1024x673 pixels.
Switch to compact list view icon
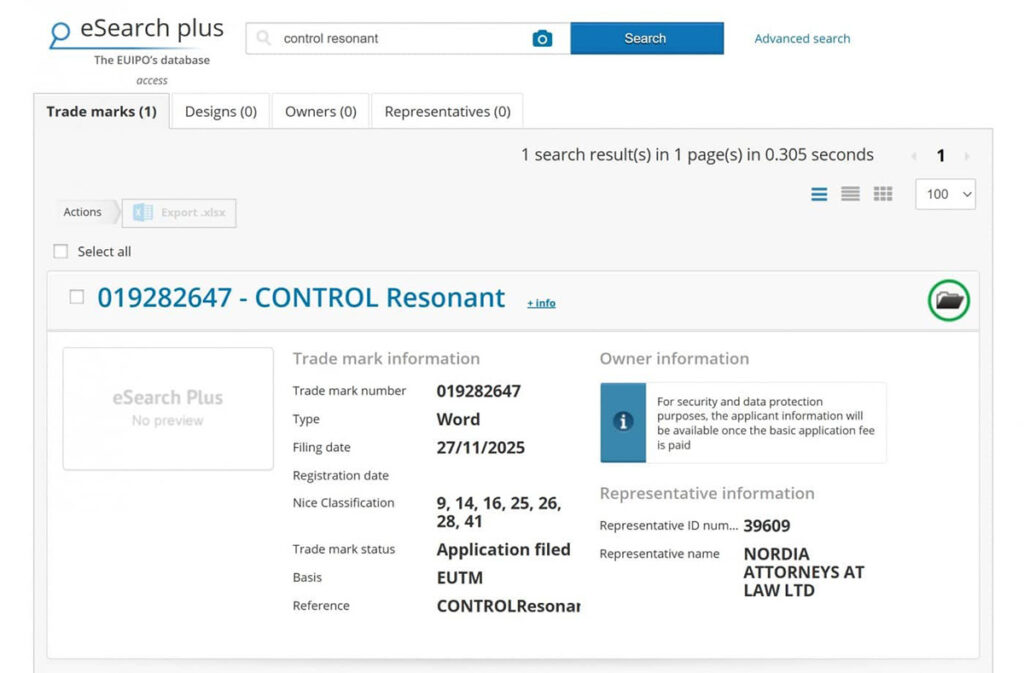850,194
